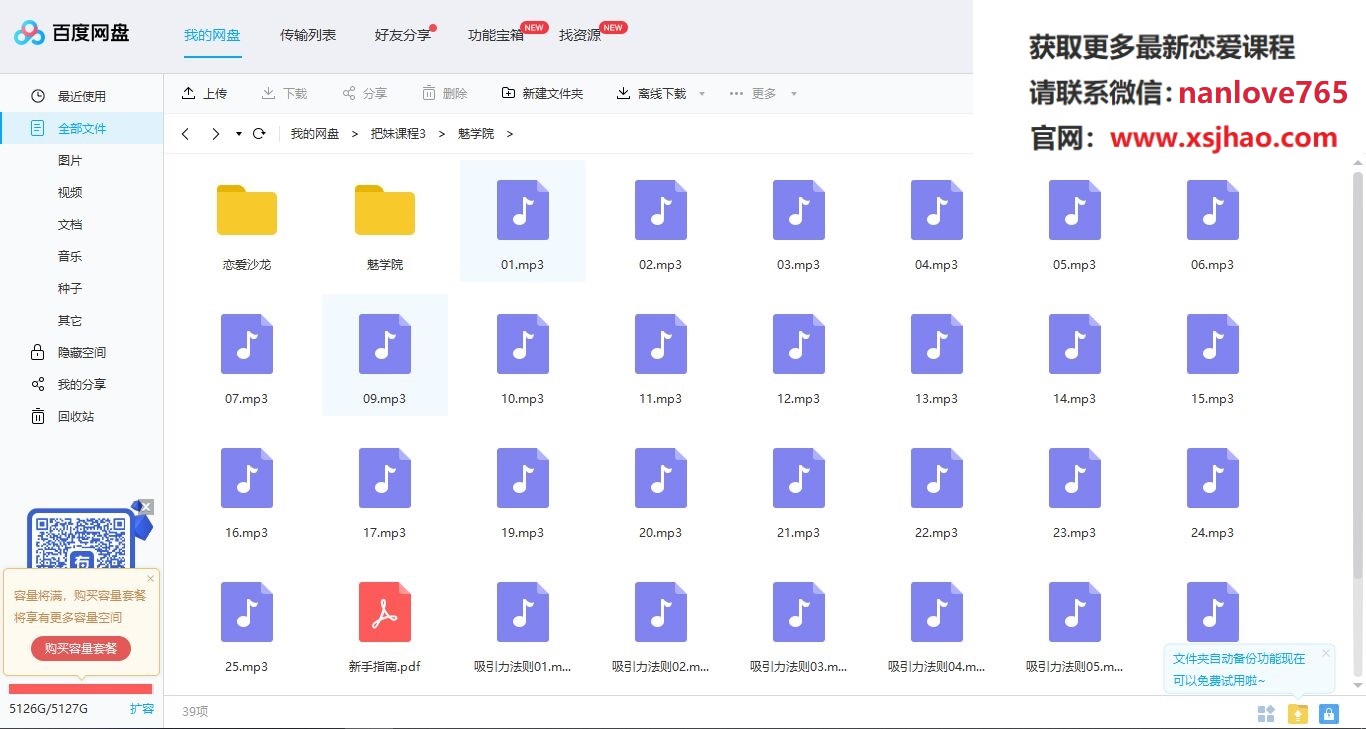Filter by 文档 category
Screen dimensions: 1366x729
point(70,224)
